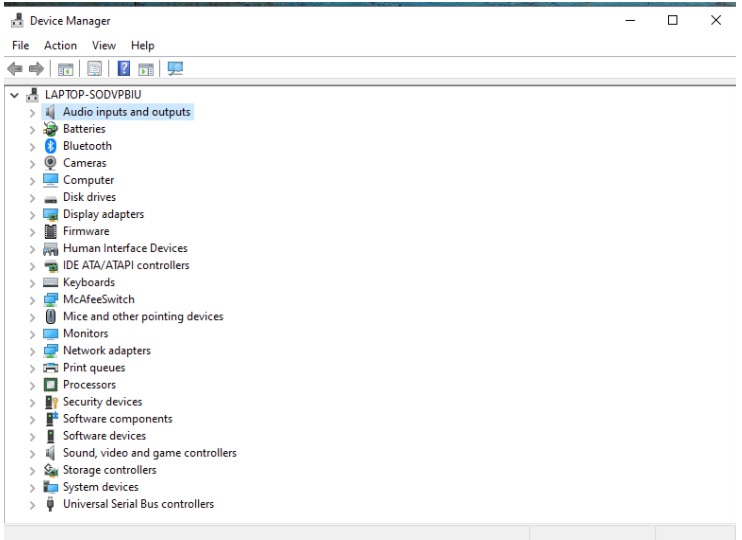742x540 pixels.
Task: Select the Software devices label
Action: tap(105, 436)
